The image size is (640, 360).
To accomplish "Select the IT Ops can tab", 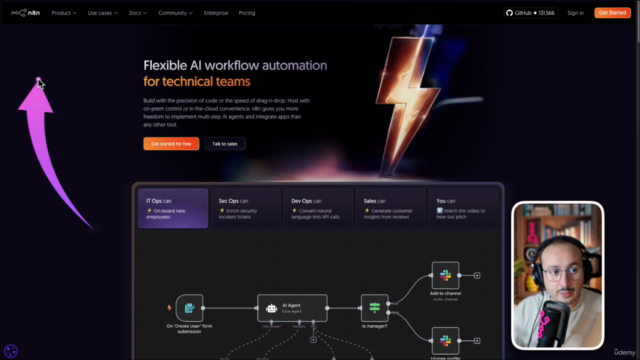I will (x=173, y=208).
